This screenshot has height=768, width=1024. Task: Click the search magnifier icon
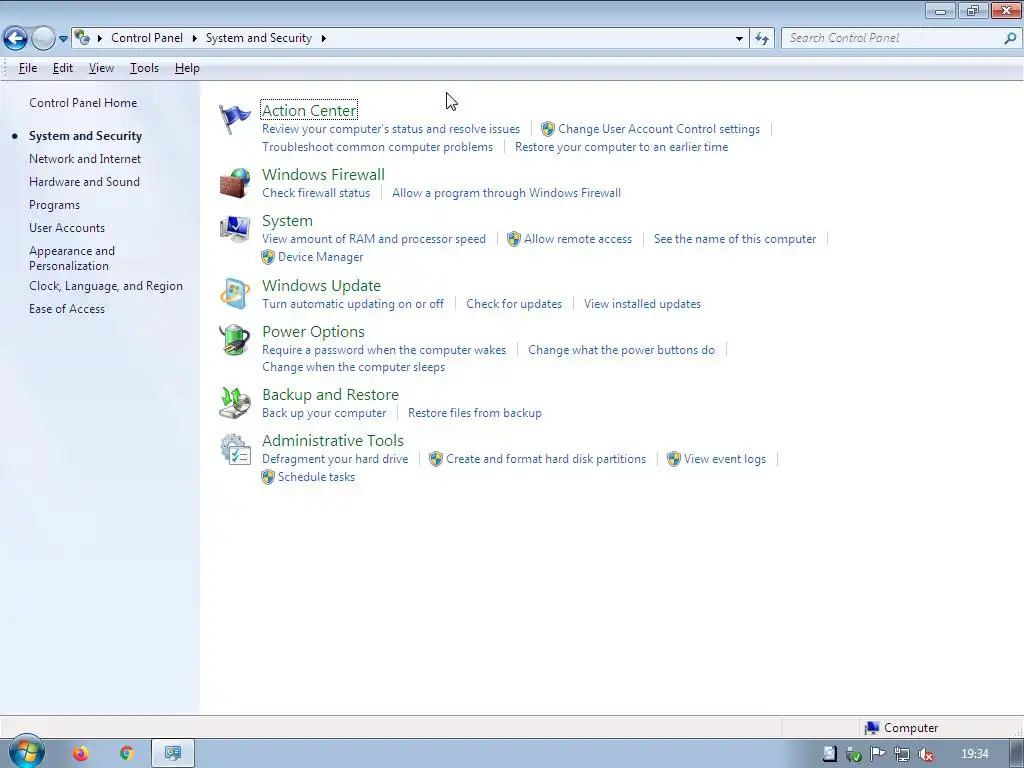pos(1010,38)
